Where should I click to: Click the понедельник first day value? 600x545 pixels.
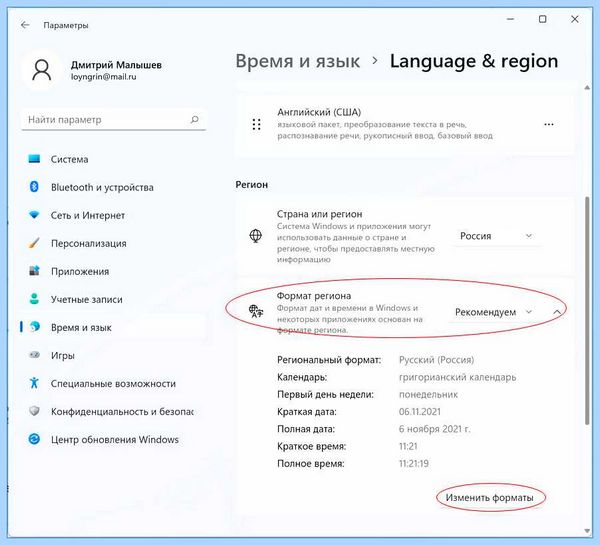click(x=429, y=394)
